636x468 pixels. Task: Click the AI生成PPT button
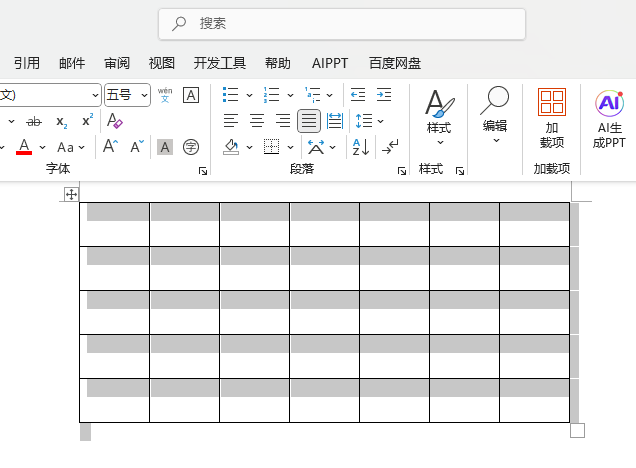609,119
